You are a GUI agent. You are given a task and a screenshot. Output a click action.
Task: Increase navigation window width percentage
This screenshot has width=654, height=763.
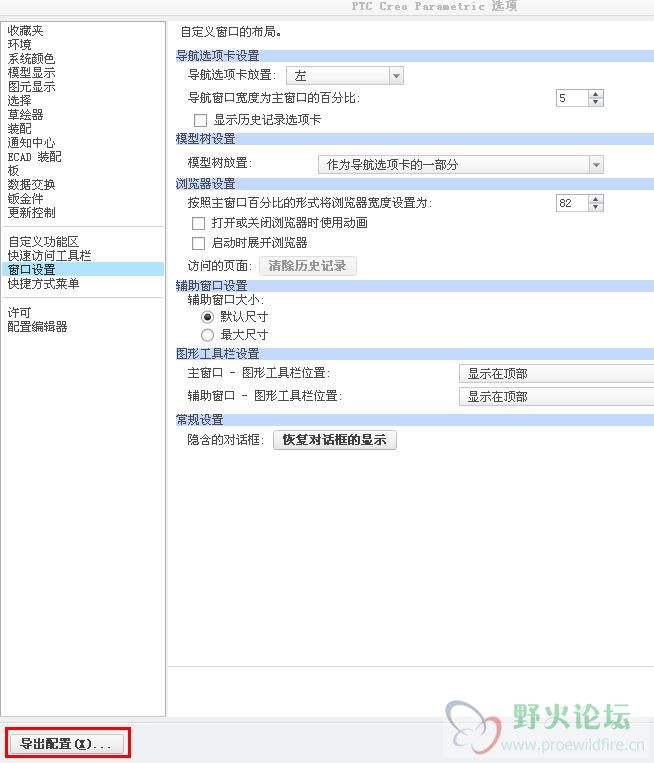click(x=596, y=94)
